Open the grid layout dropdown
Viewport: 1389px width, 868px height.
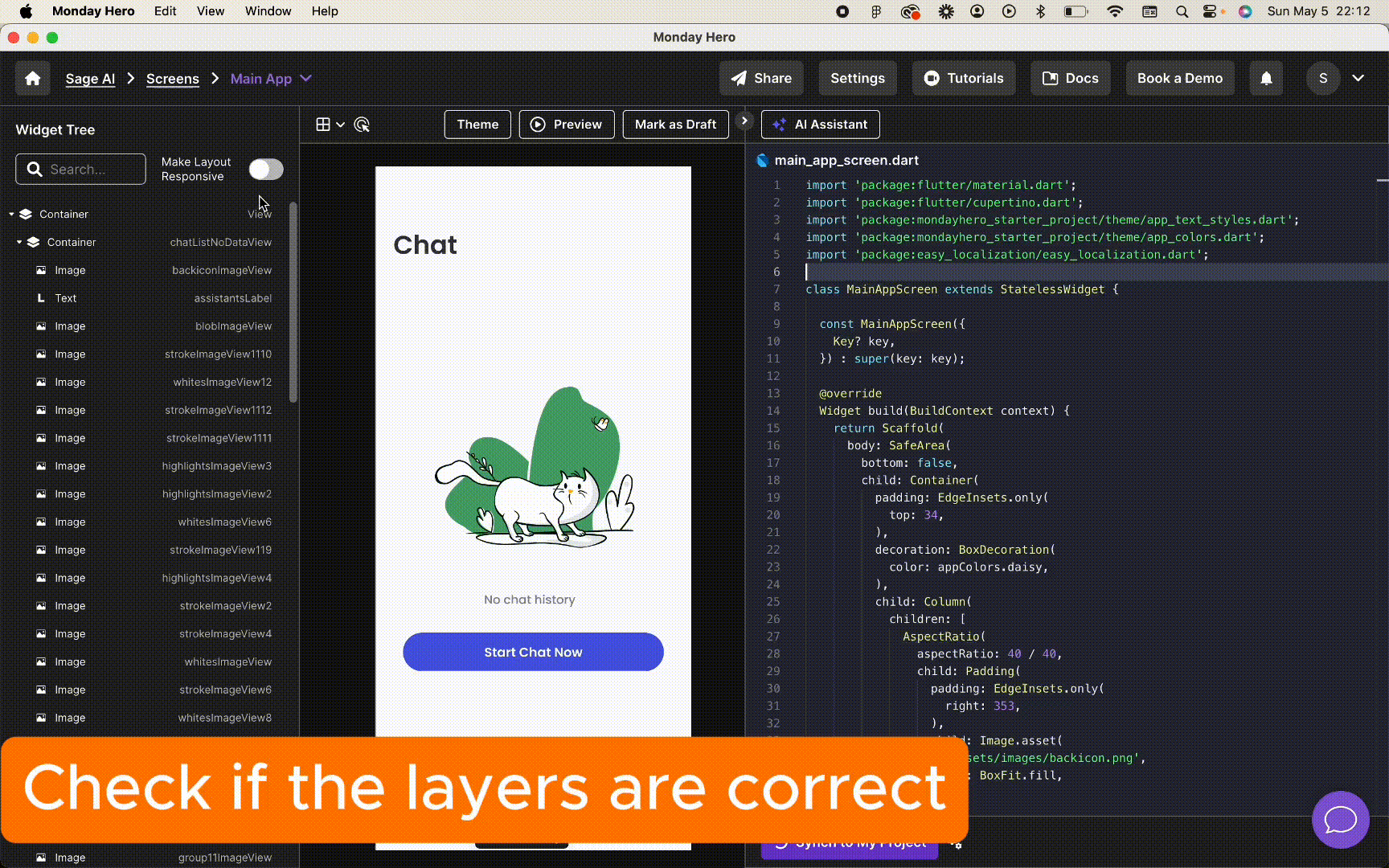click(330, 125)
